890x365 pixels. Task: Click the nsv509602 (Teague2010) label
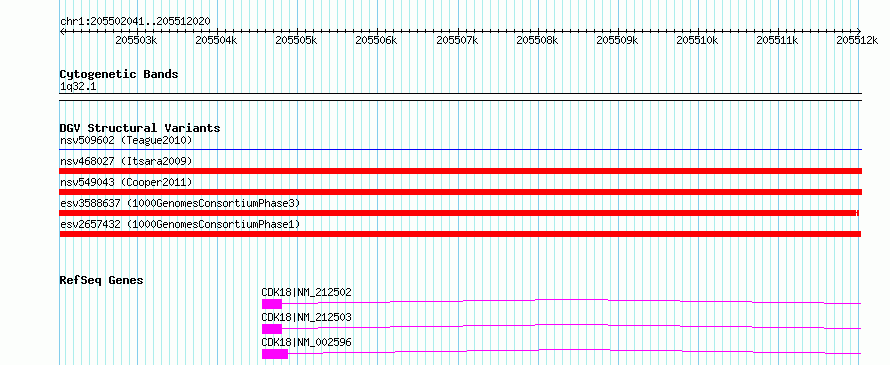126,140
